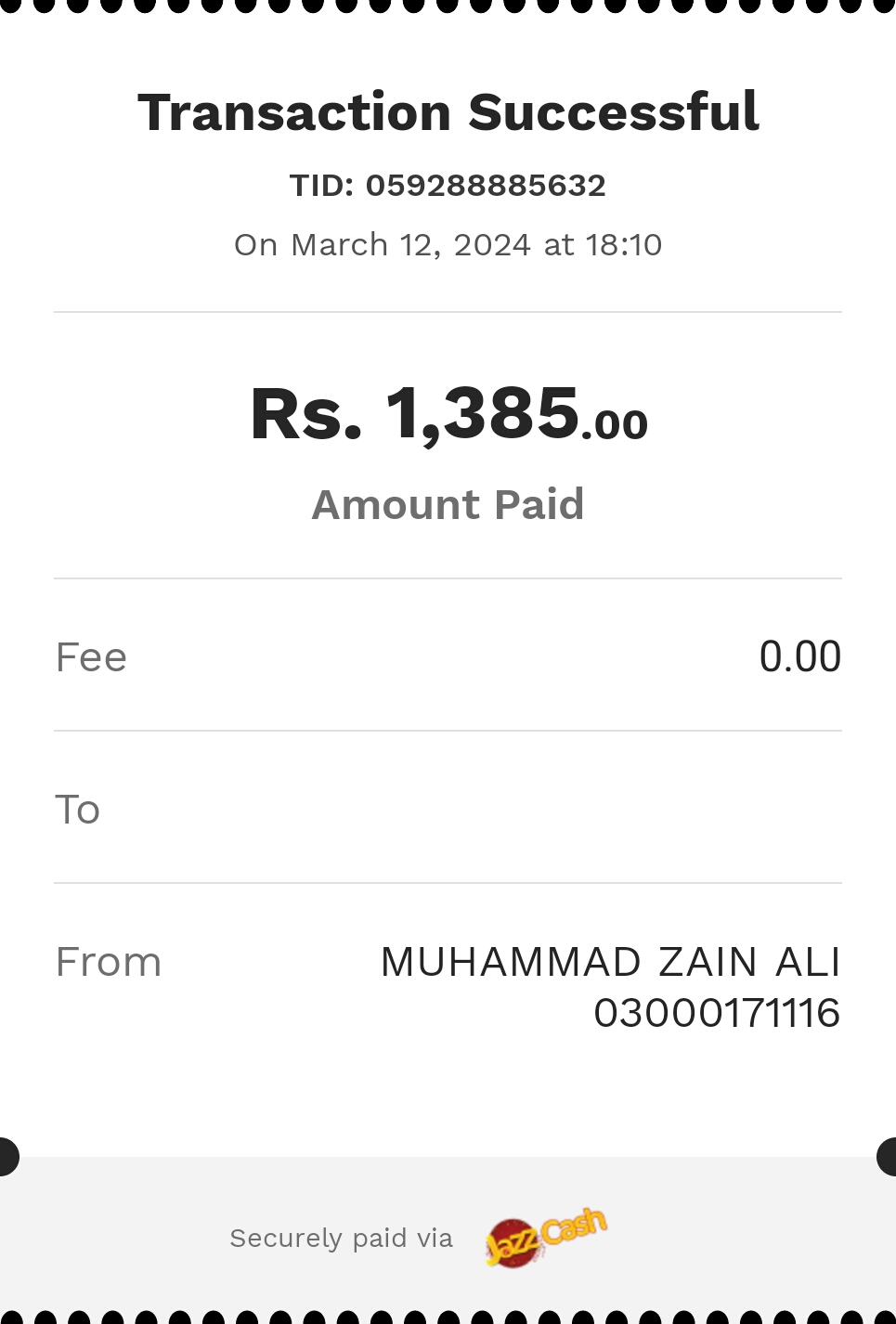Click the Amount Paid label
Viewport: 896px width, 1324px height.
(x=448, y=504)
